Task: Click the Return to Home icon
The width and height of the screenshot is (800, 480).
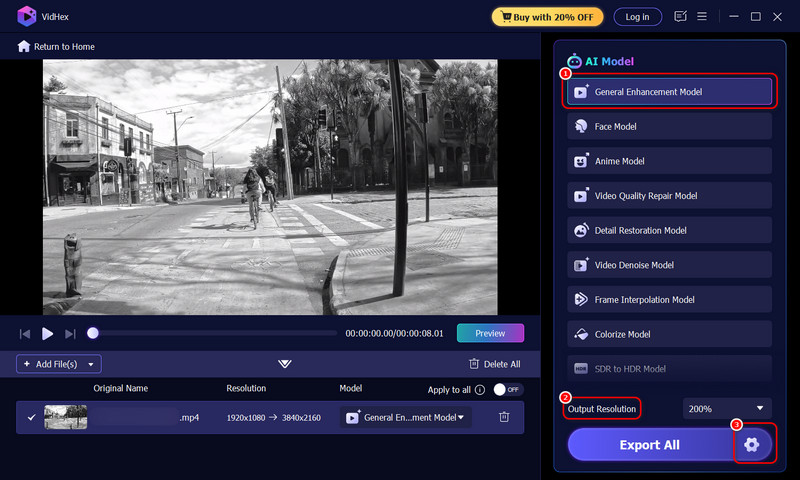Action: (24, 47)
